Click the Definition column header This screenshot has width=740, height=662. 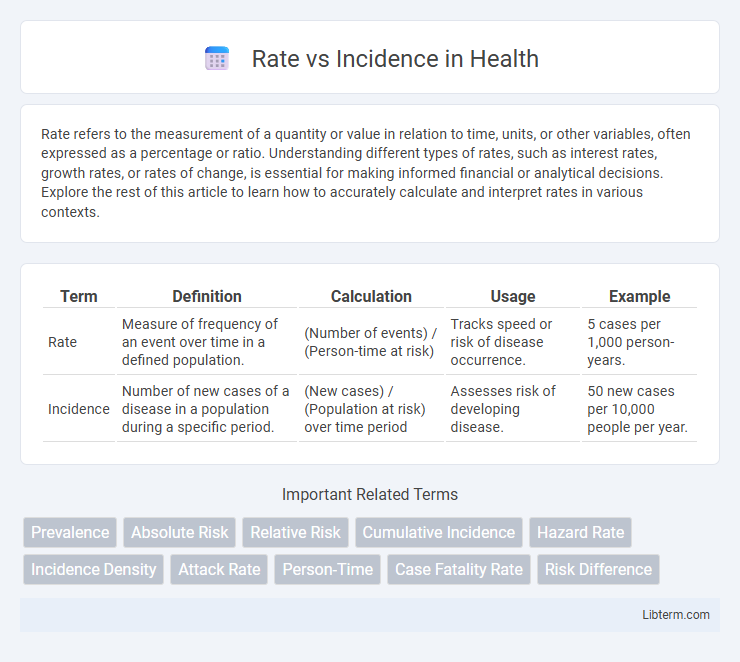207,296
